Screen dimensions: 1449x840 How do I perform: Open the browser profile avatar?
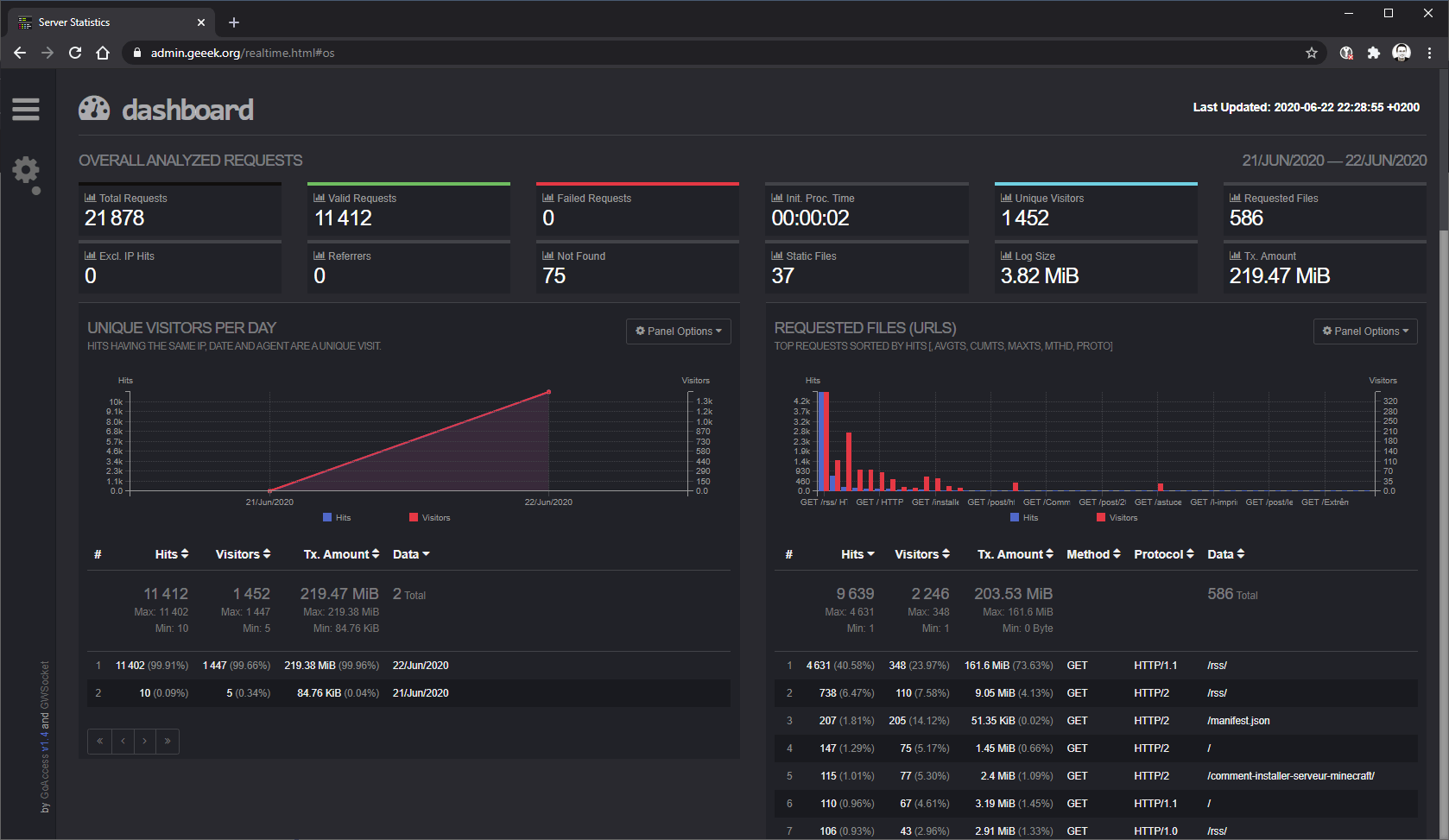click(1402, 53)
